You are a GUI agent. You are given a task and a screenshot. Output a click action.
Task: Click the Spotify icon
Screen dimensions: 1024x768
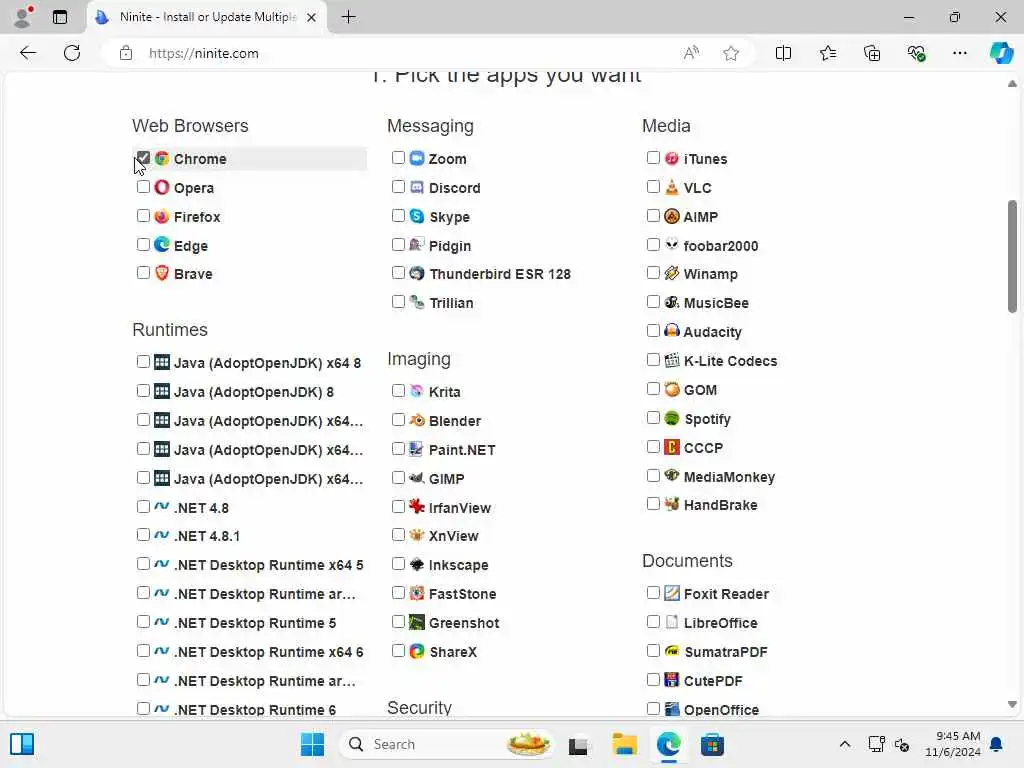coord(671,418)
